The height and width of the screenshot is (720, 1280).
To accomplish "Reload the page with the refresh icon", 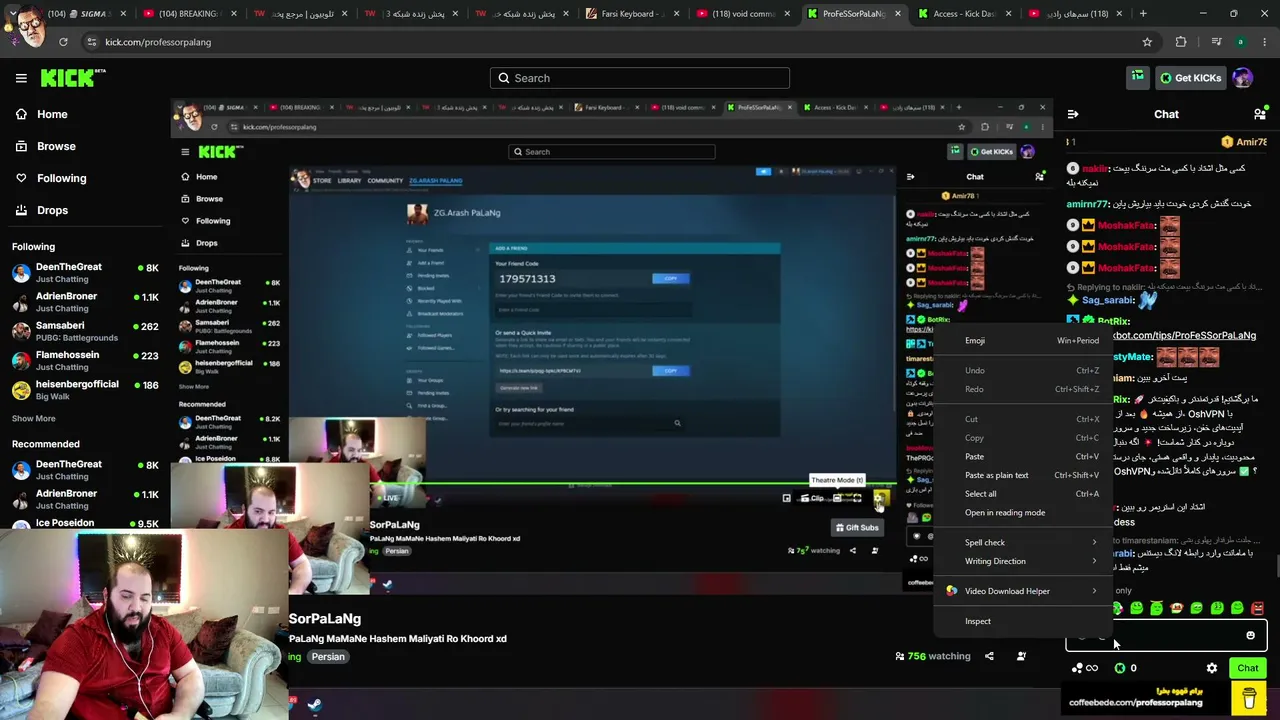I will [x=63, y=42].
